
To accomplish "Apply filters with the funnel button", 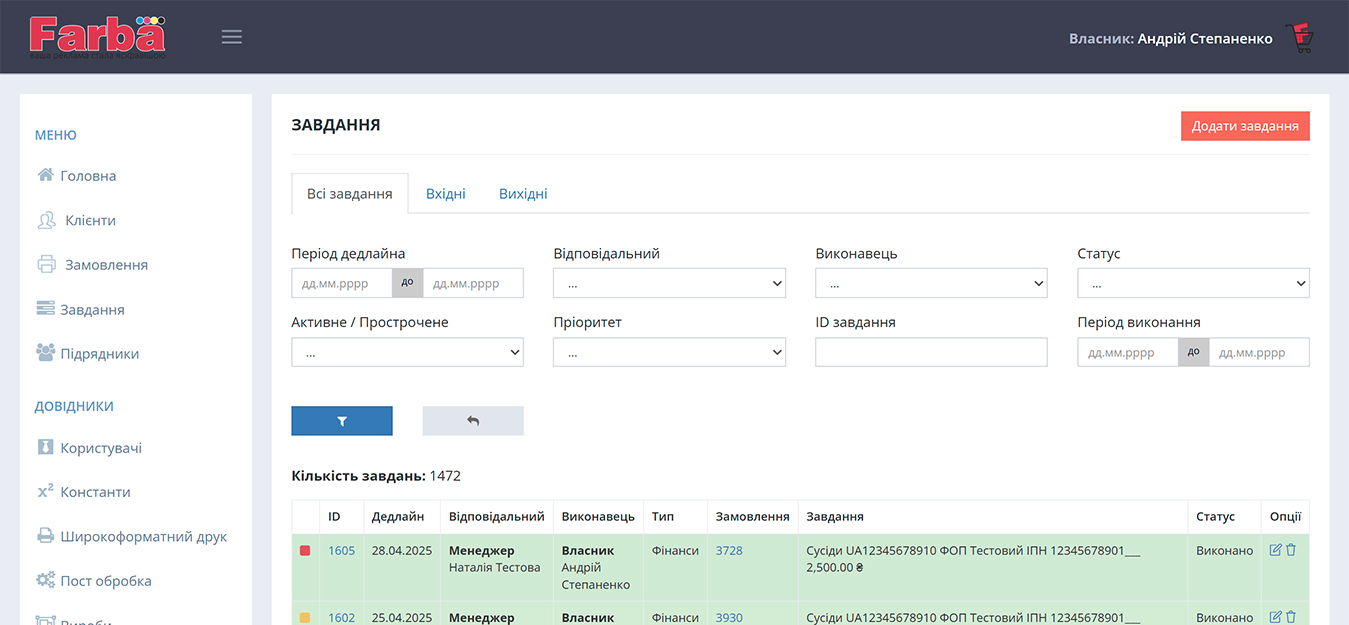I will click(341, 421).
